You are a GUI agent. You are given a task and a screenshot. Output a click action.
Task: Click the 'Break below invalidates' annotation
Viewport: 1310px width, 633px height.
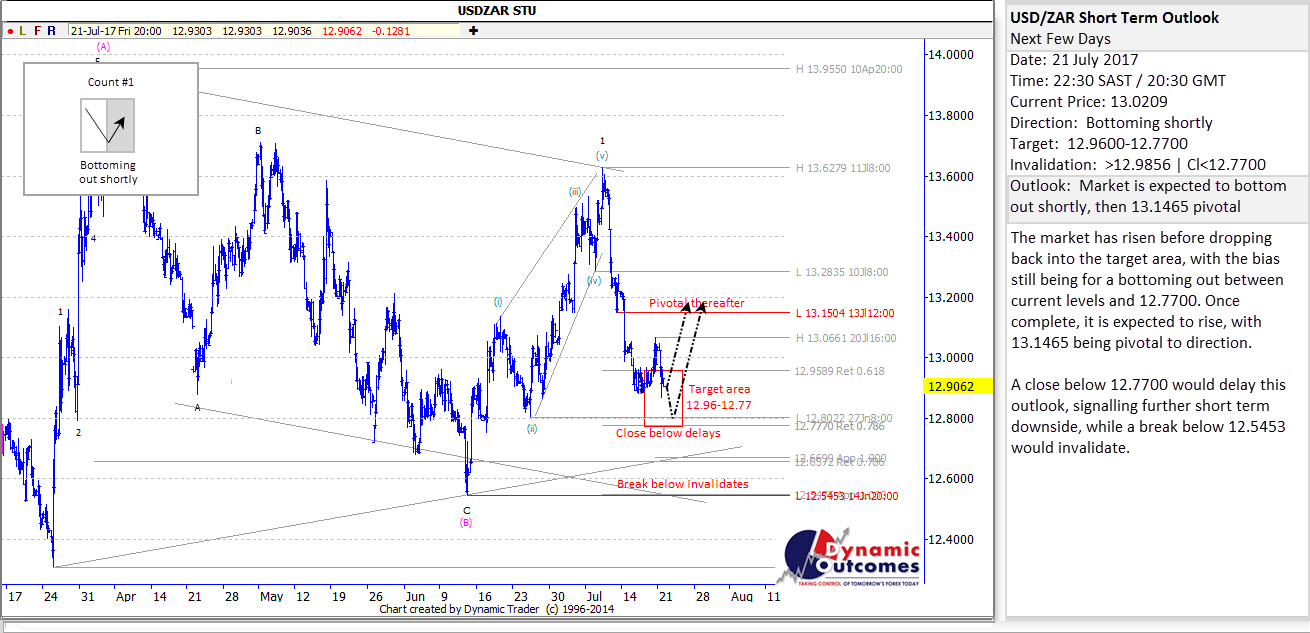682,484
